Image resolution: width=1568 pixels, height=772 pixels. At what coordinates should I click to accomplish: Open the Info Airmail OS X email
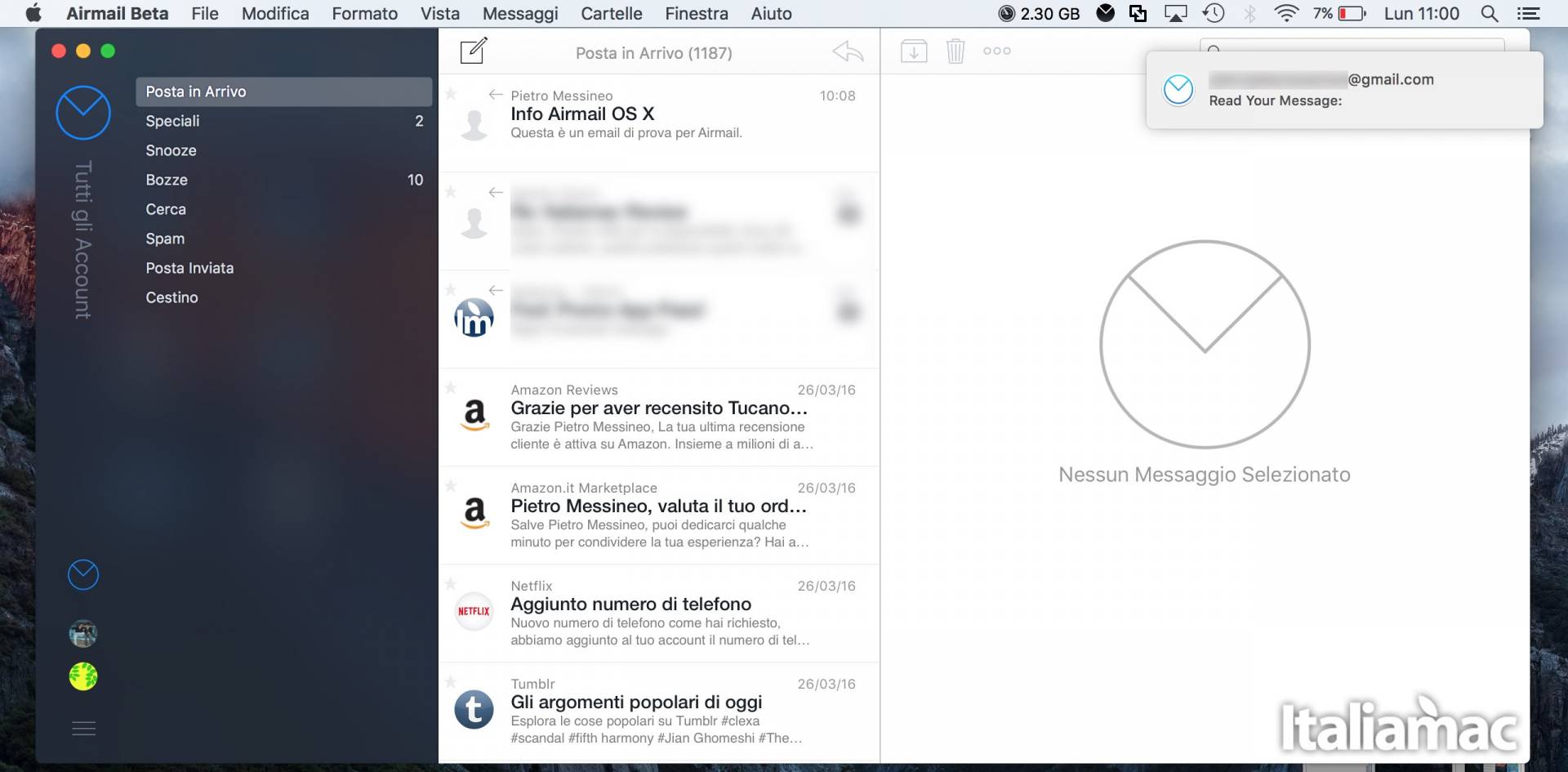(x=659, y=123)
